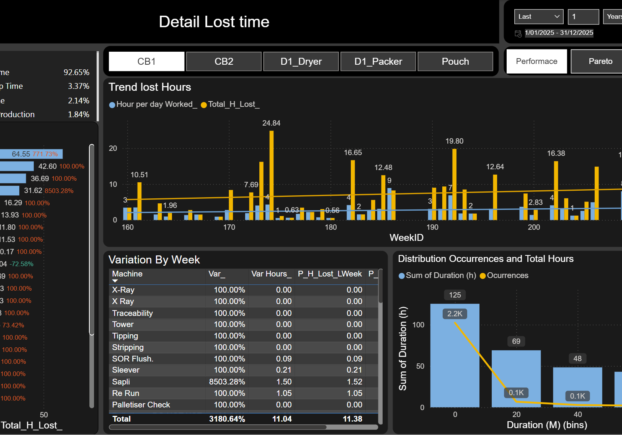Click the relative date number input showing 1
This screenshot has height=435, width=622.
pyautogui.click(x=583, y=17)
